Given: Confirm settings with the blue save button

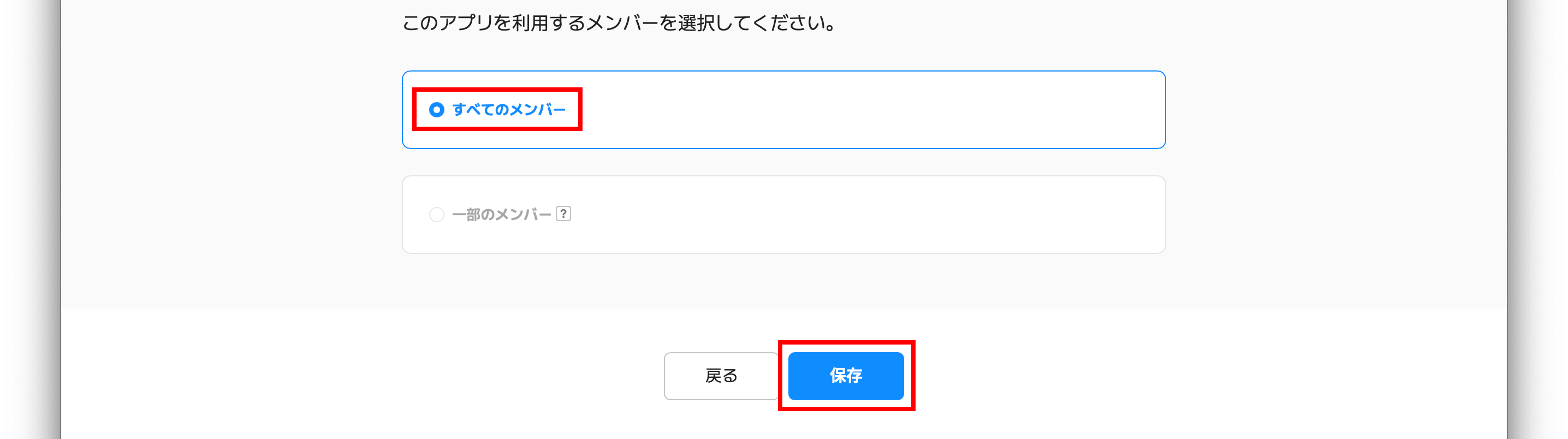Looking at the screenshot, I should click(x=846, y=376).
